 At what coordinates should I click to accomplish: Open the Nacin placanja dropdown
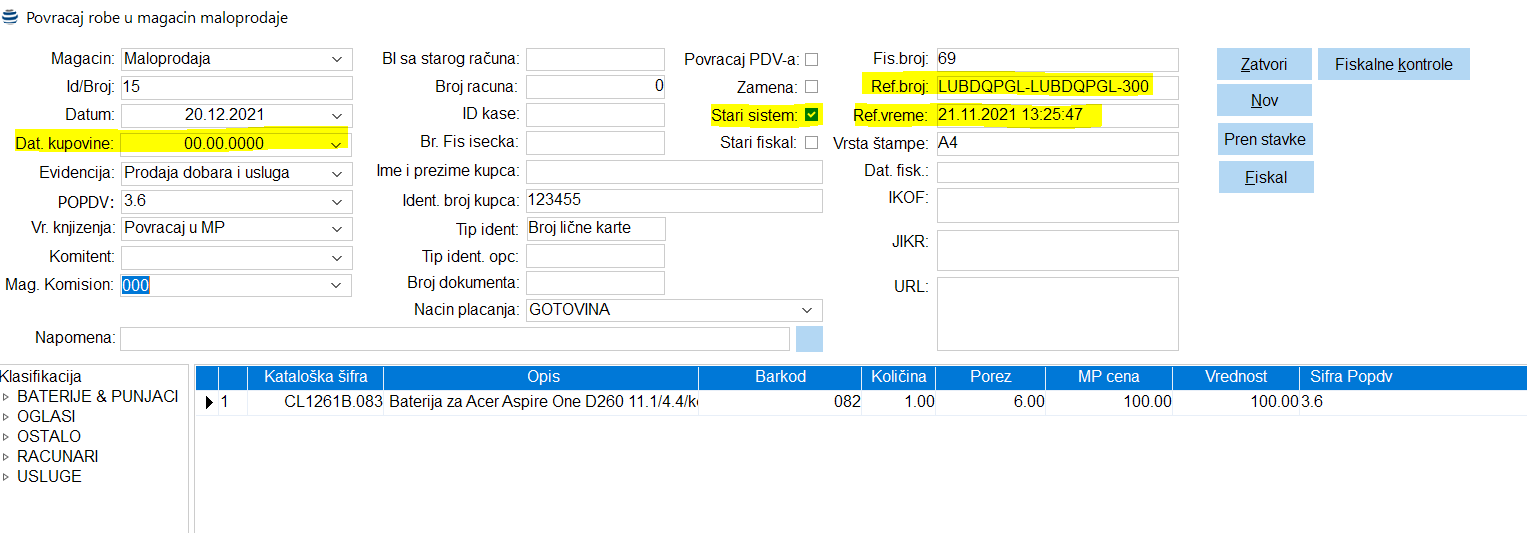806,310
